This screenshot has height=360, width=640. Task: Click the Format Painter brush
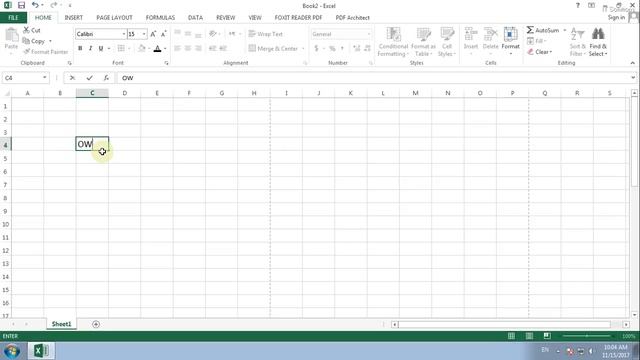[x=27, y=52]
